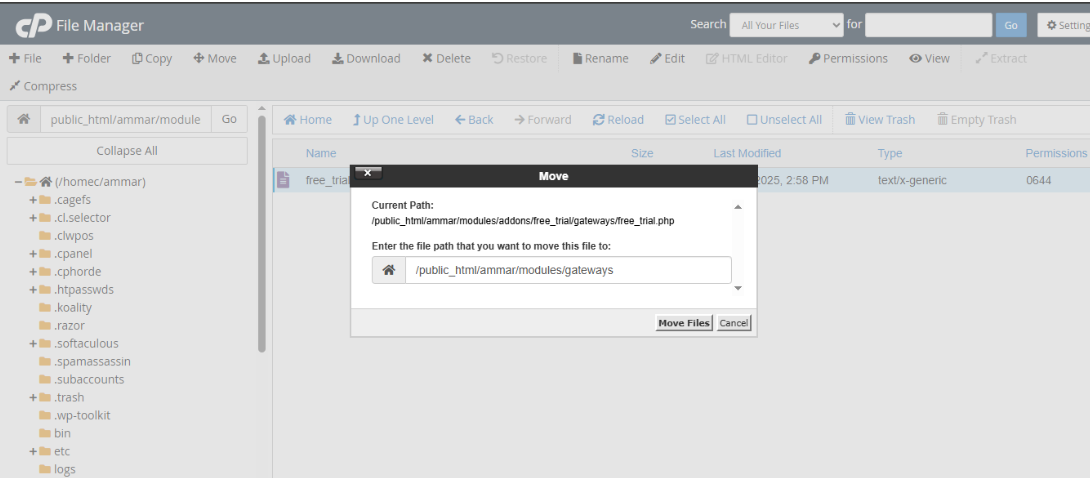The image size is (1092, 478).
Task: Click the home icon beside path field
Action: (x=23, y=119)
